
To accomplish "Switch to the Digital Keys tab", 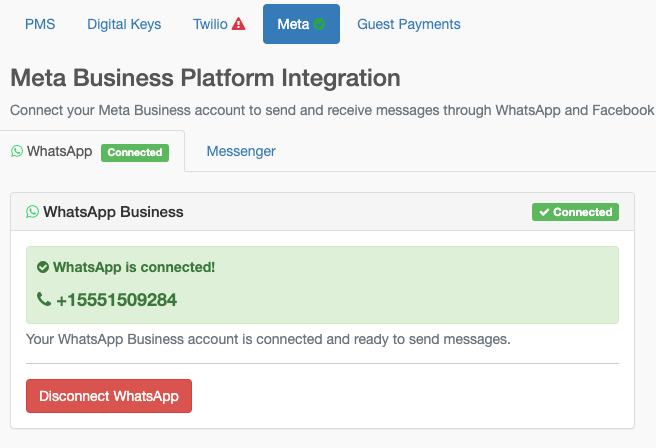I will (124, 24).
